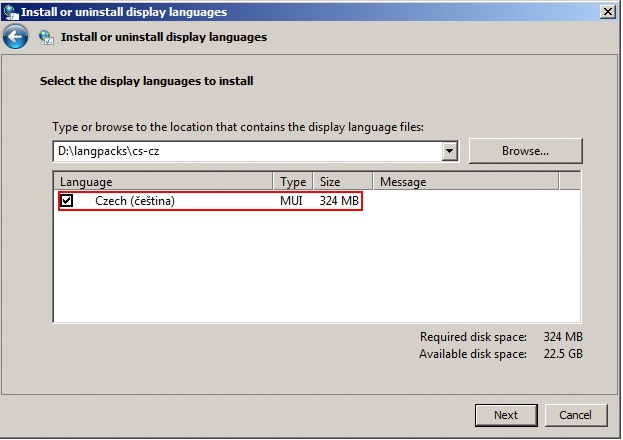Sort list by Size column header
Image resolution: width=623 pixels, height=440 pixels.
tap(343, 182)
